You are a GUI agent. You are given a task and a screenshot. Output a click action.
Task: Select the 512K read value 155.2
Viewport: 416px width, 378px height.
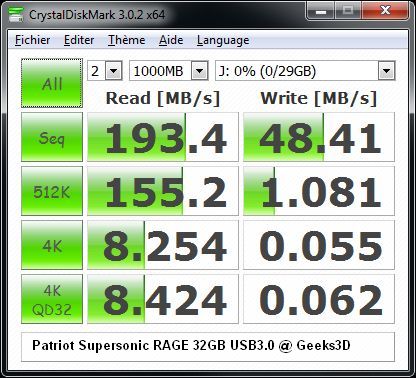tap(163, 191)
